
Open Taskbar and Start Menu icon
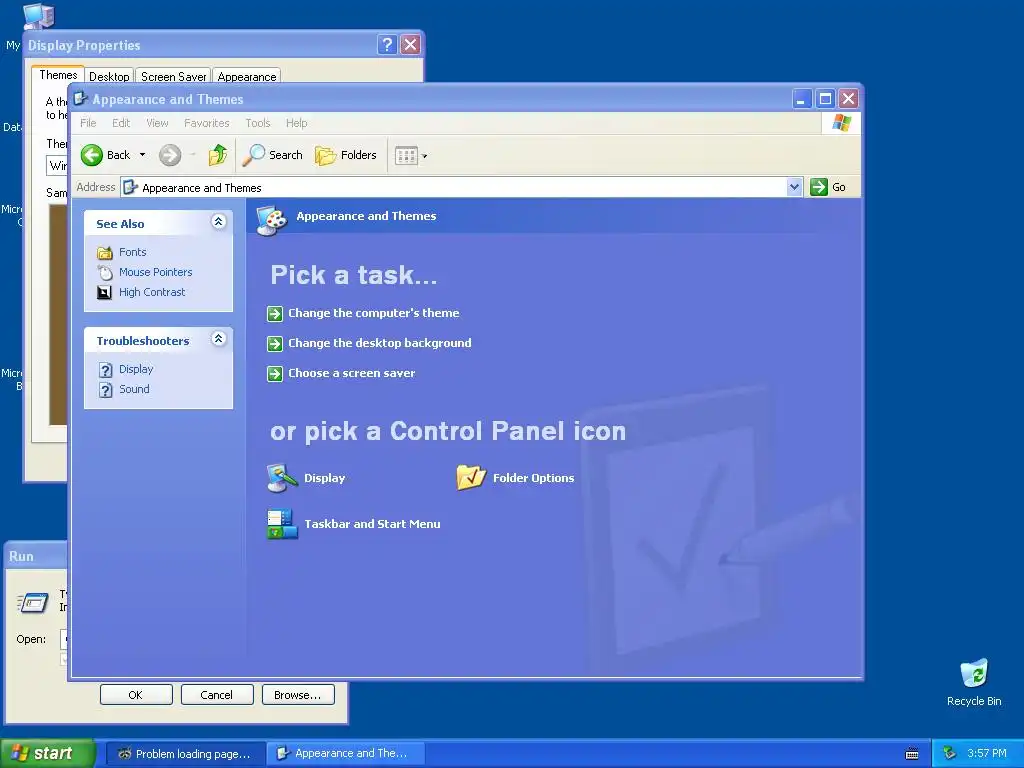(x=282, y=524)
